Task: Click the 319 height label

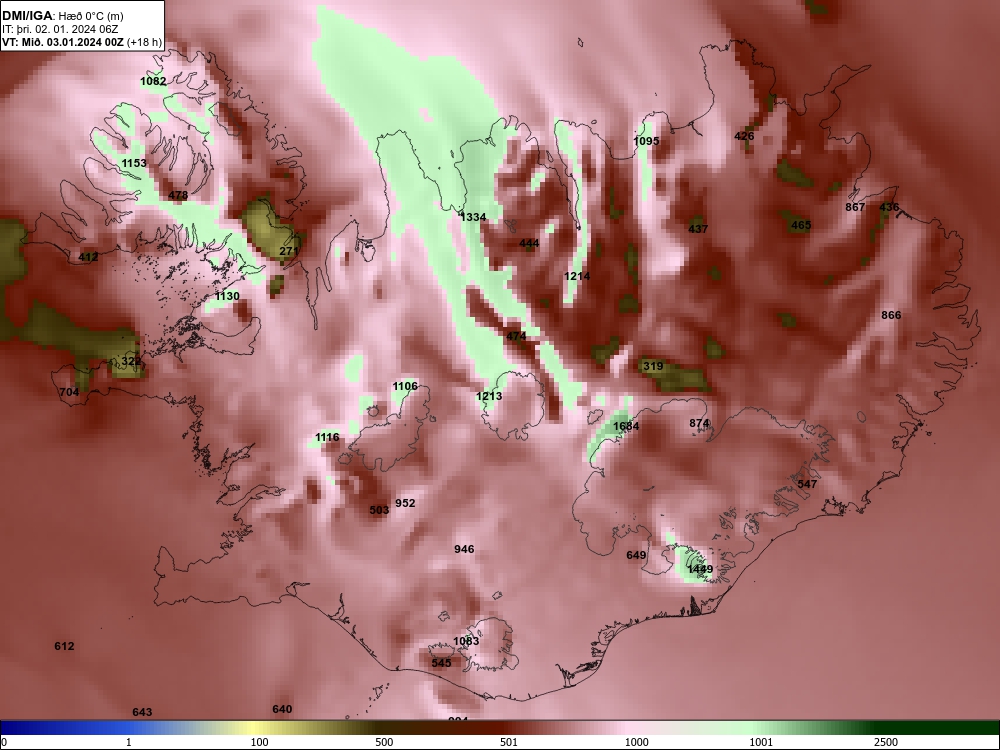Action: pos(653,366)
